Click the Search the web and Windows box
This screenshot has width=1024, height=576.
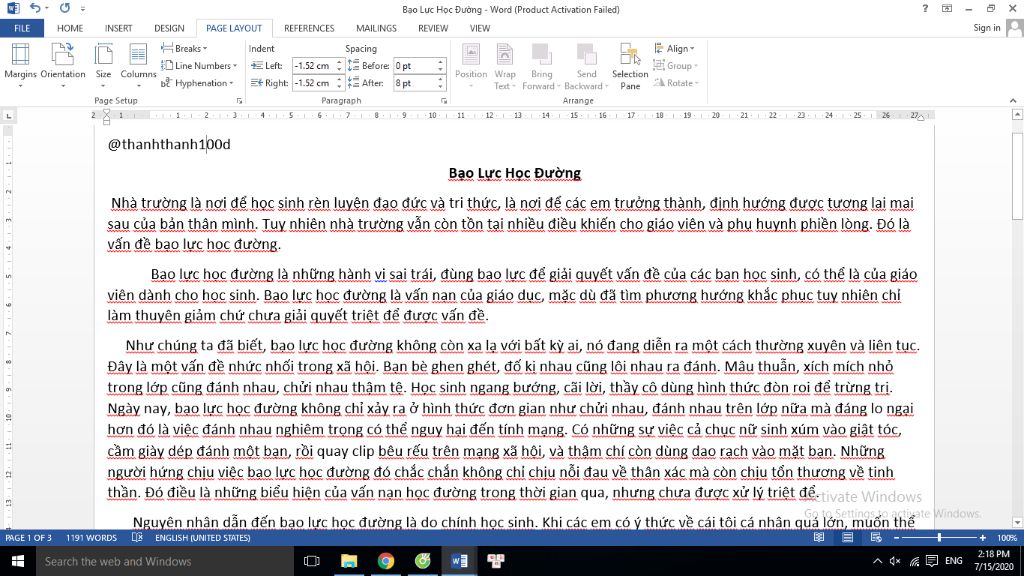coord(165,561)
